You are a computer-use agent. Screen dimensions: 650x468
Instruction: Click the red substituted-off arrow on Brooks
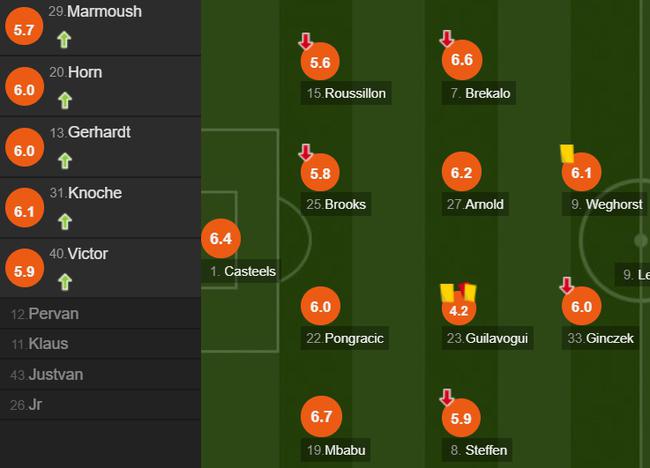306,152
